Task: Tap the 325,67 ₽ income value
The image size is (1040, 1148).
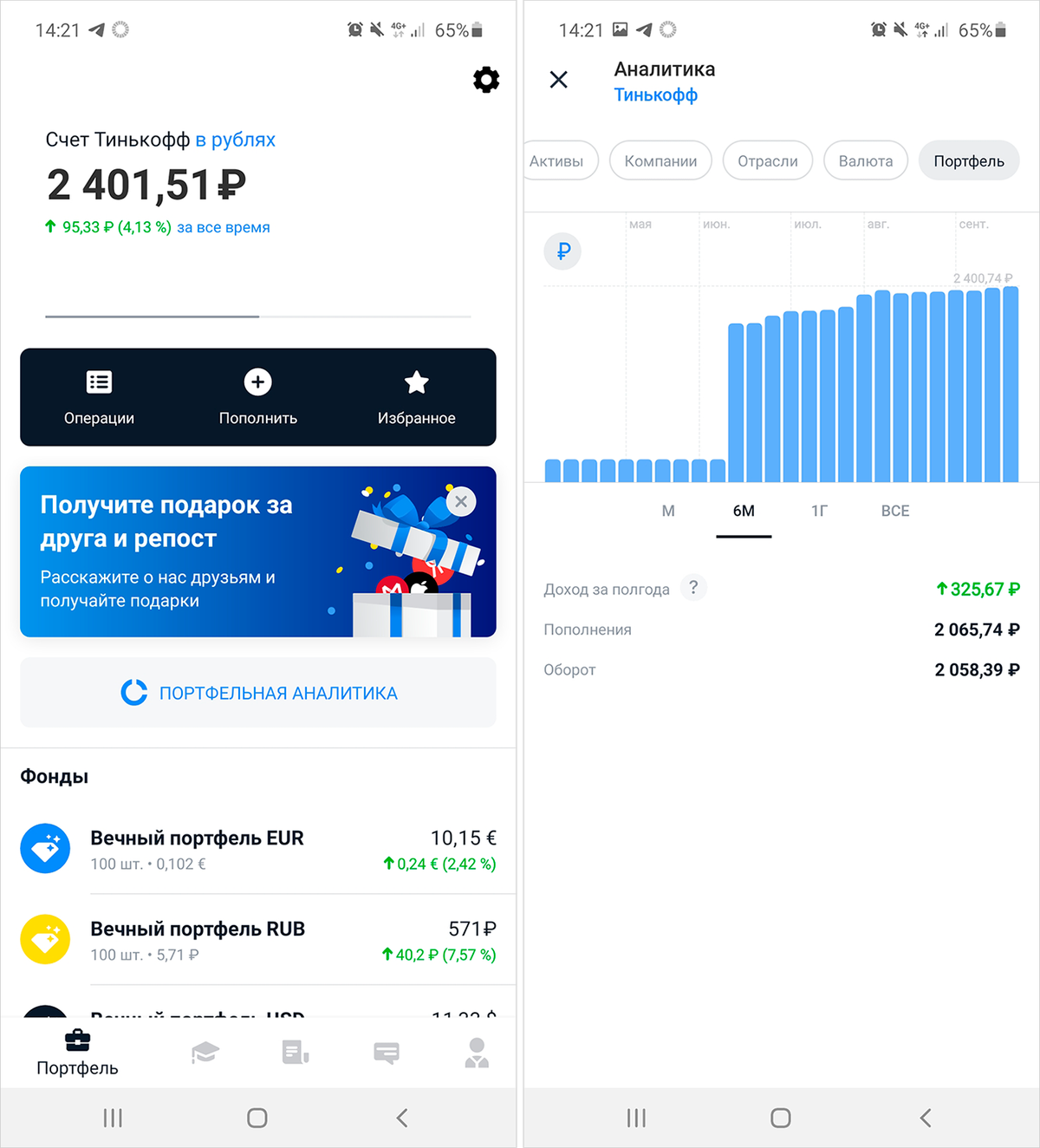Action: click(x=978, y=590)
